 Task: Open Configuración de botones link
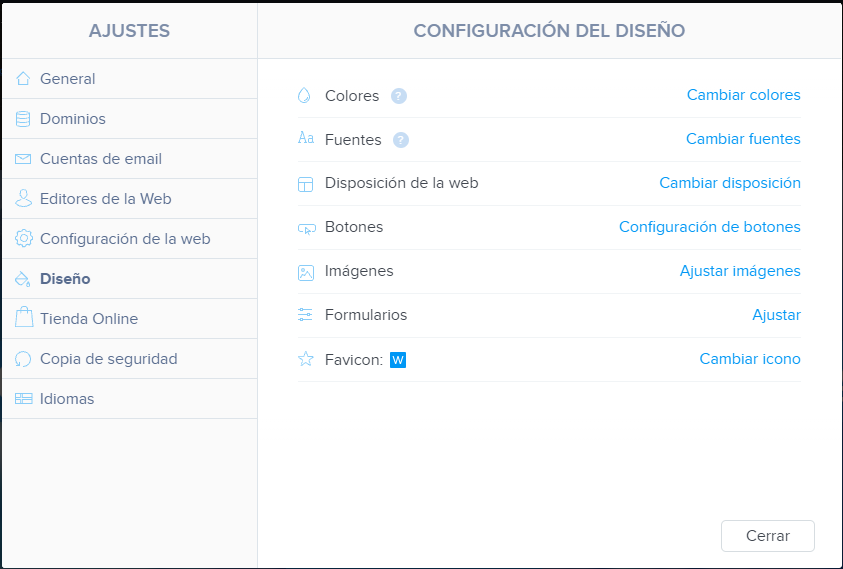click(710, 227)
